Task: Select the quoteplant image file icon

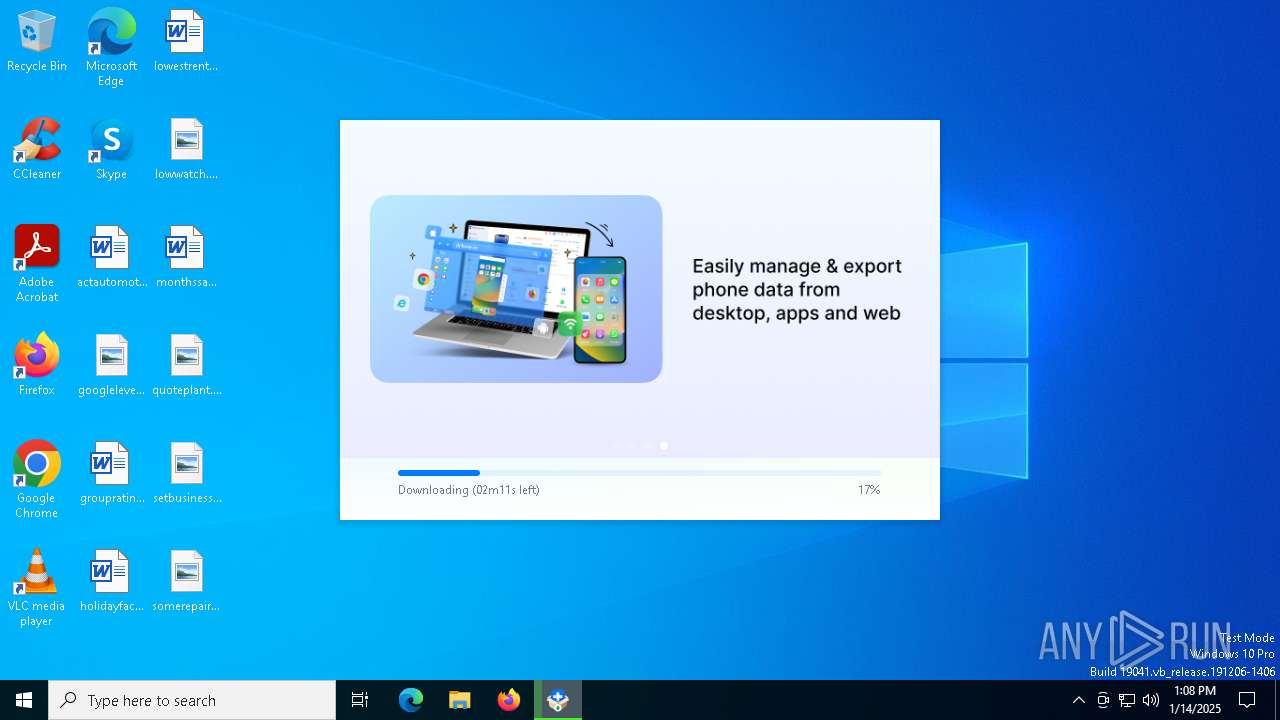Action: click(x=186, y=365)
